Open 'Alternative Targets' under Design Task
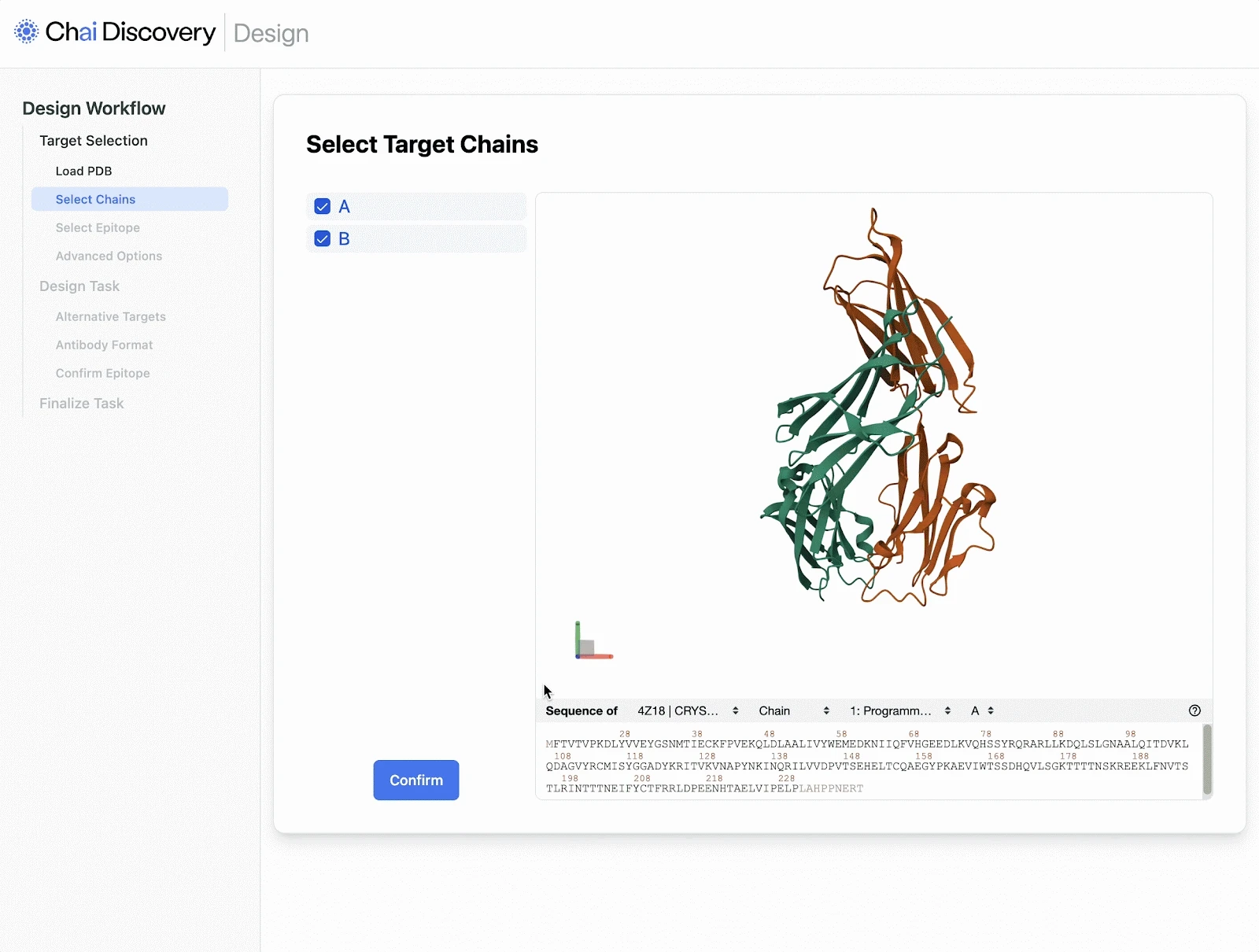This screenshot has width=1259, height=952. pos(110,316)
